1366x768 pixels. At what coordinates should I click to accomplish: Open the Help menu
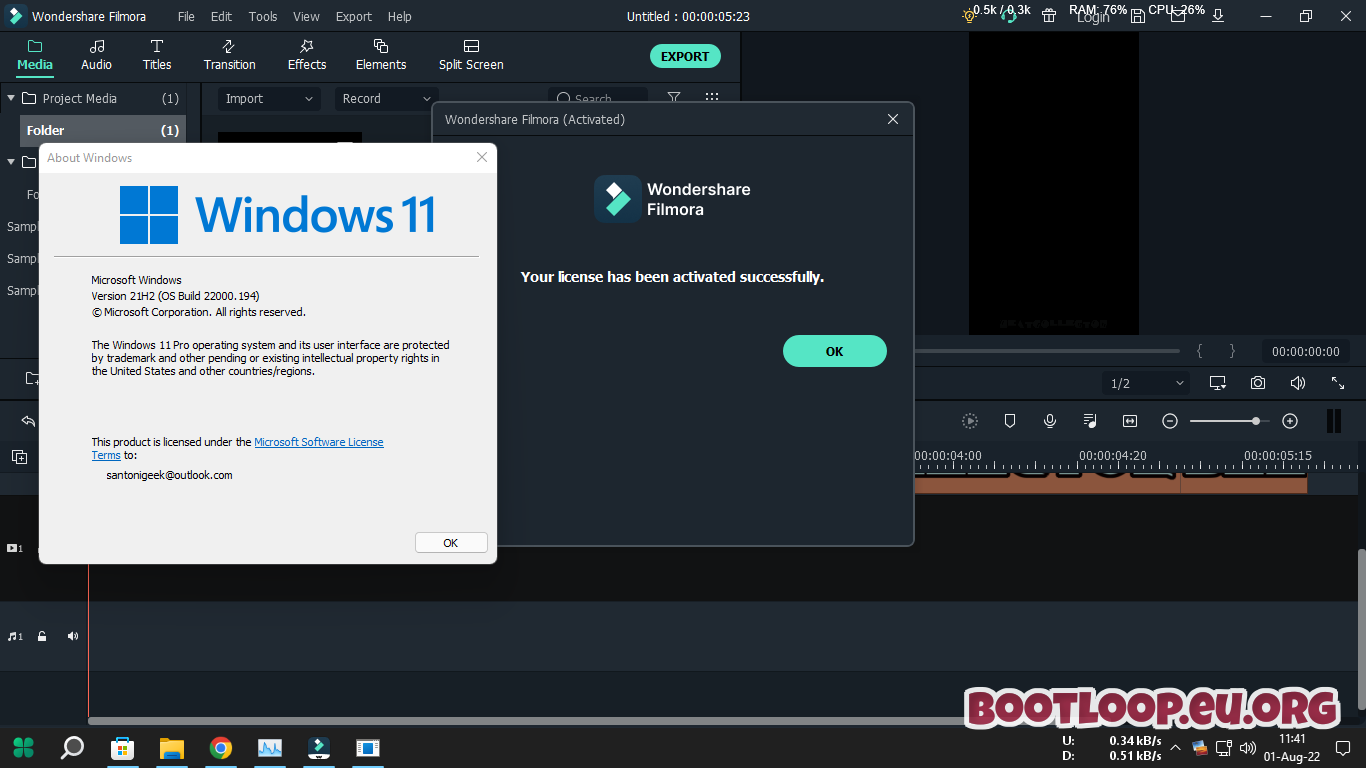399,16
